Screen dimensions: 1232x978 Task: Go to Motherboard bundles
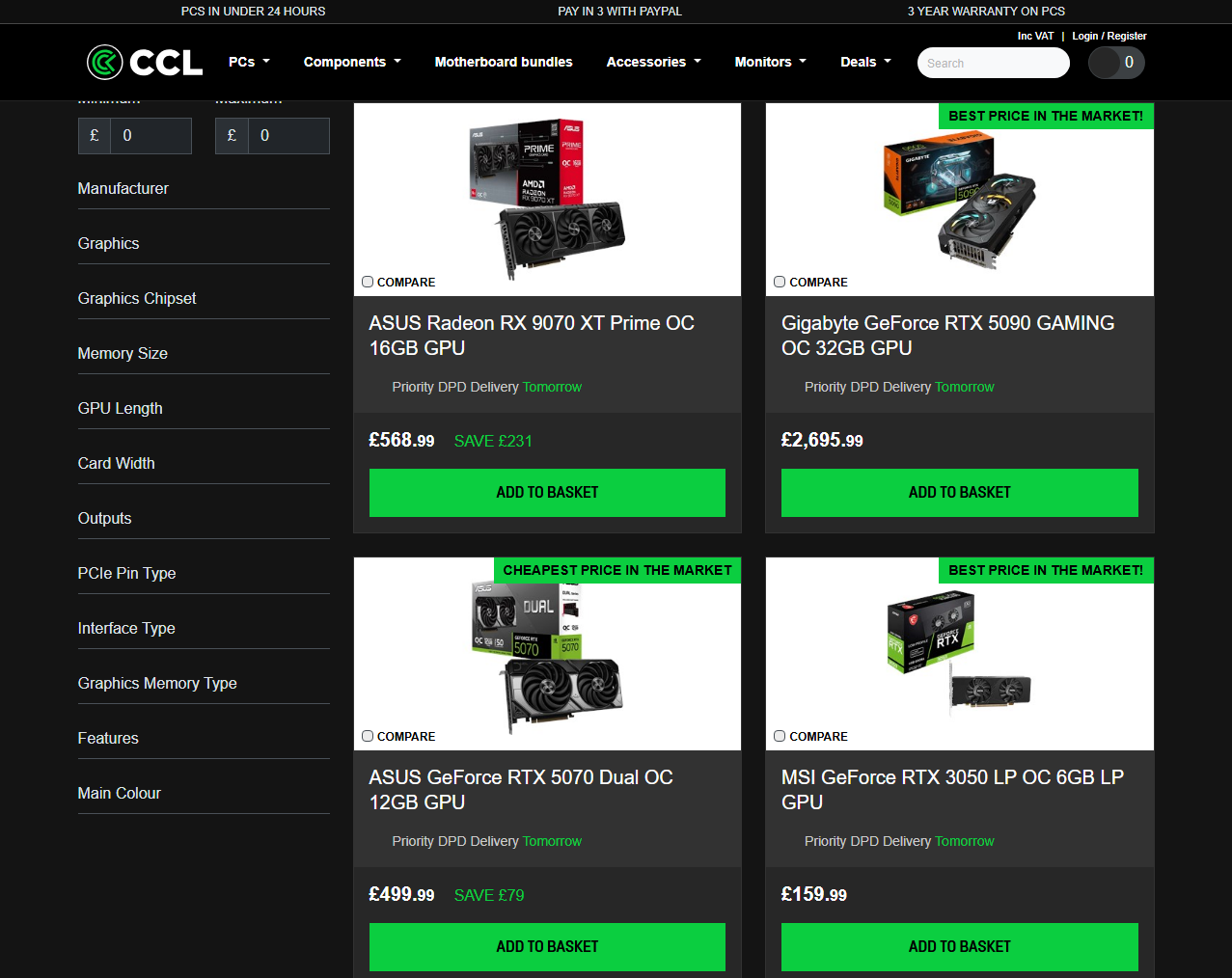click(504, 62)
